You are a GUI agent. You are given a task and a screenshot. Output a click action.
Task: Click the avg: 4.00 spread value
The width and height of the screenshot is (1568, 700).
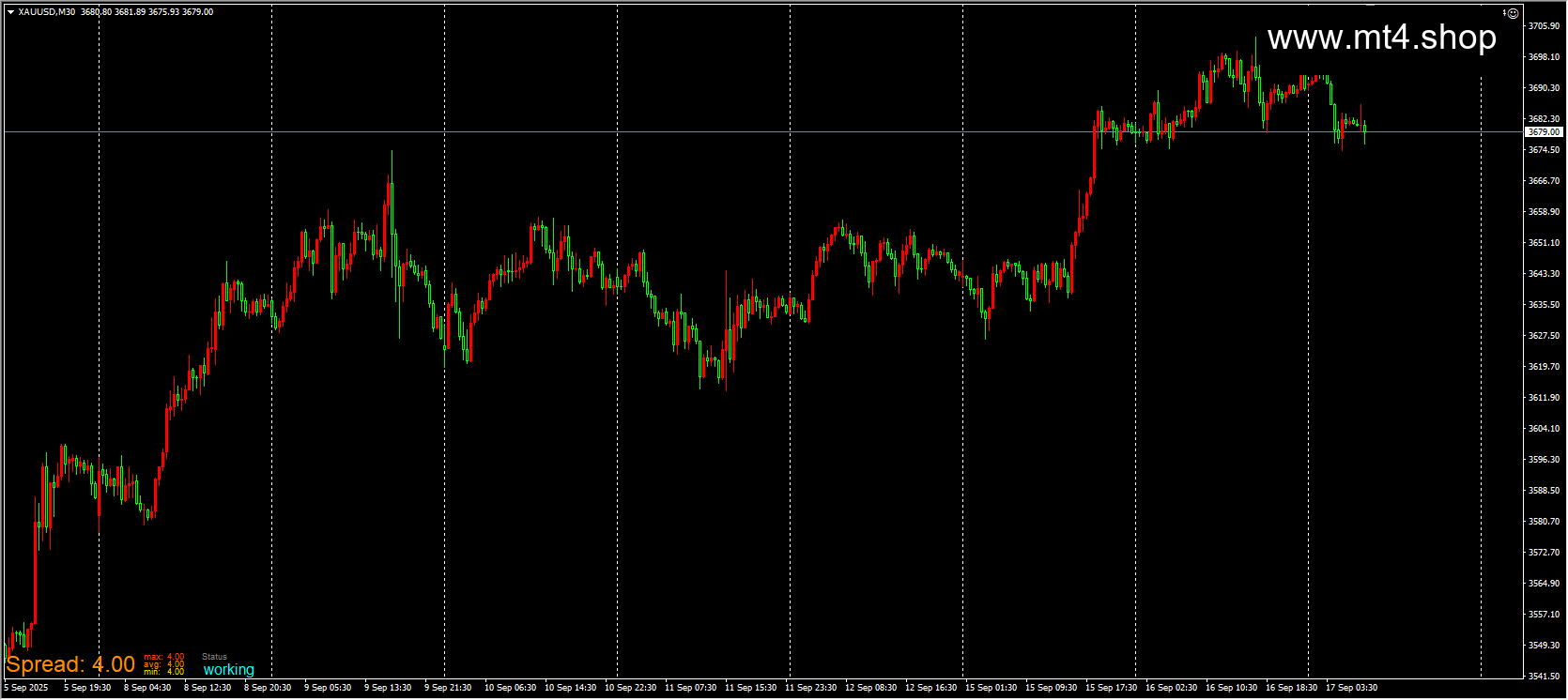(x=164, y=664)
